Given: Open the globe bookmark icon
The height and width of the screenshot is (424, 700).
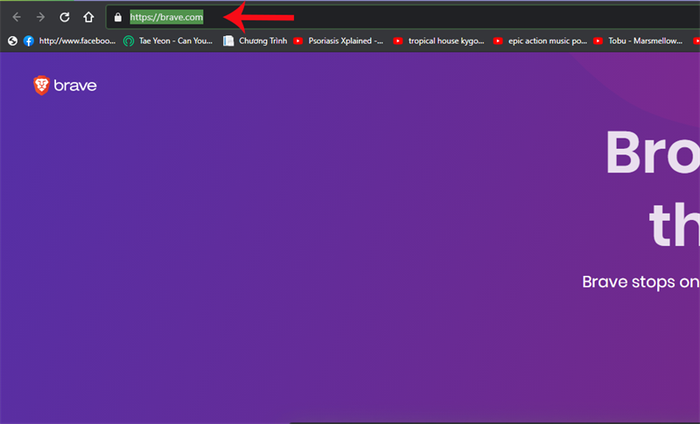Looking at the screenshot, I should pos(12,41).
